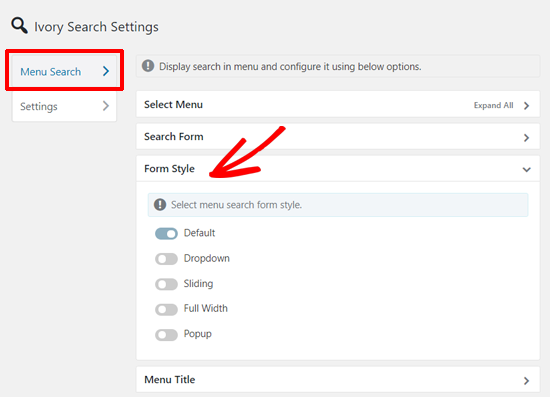This screenshot has height=397, width=550.
Task: Click Expand All link
Action: [x=493, y=105]
